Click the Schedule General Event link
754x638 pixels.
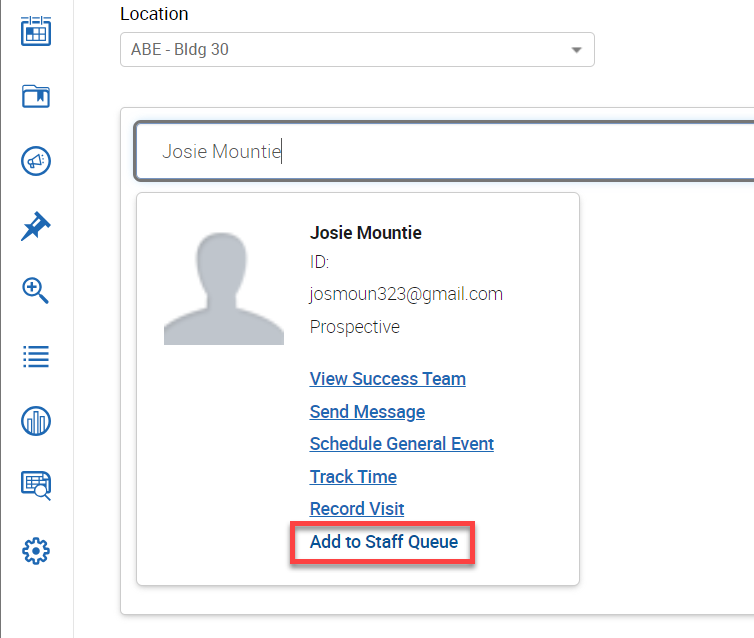coord(402,444)
